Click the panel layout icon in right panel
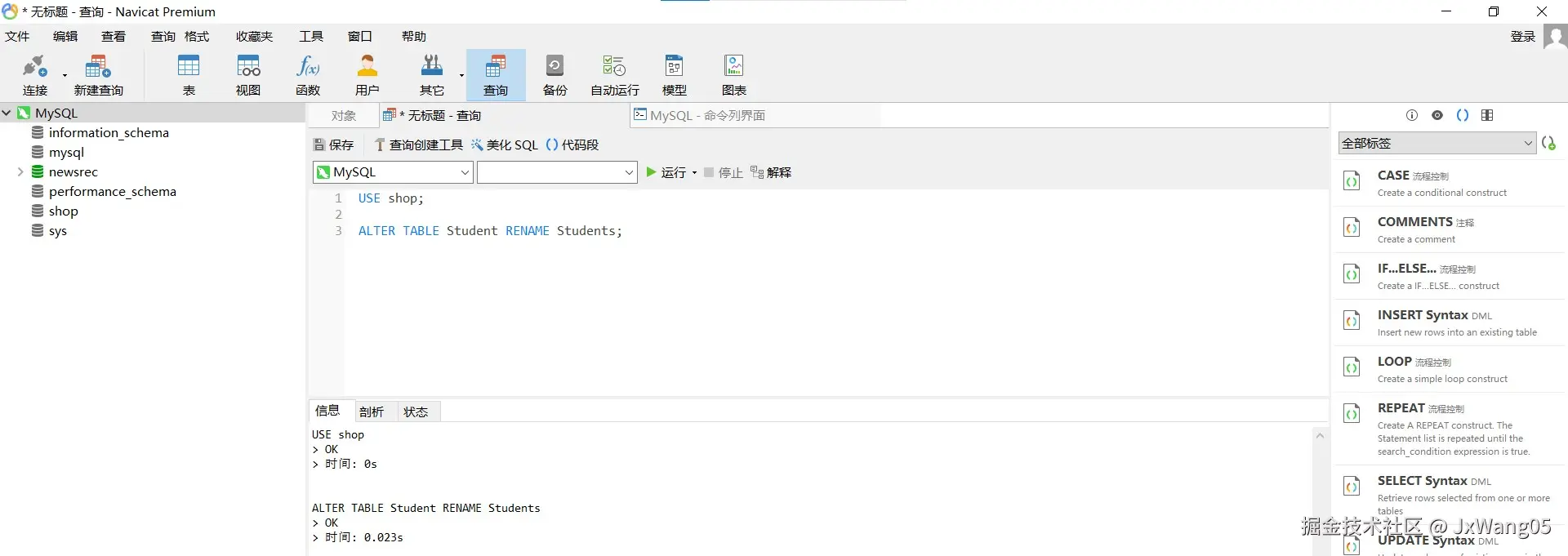This screenshot has width=1568, height=556. coord(1487,115)
